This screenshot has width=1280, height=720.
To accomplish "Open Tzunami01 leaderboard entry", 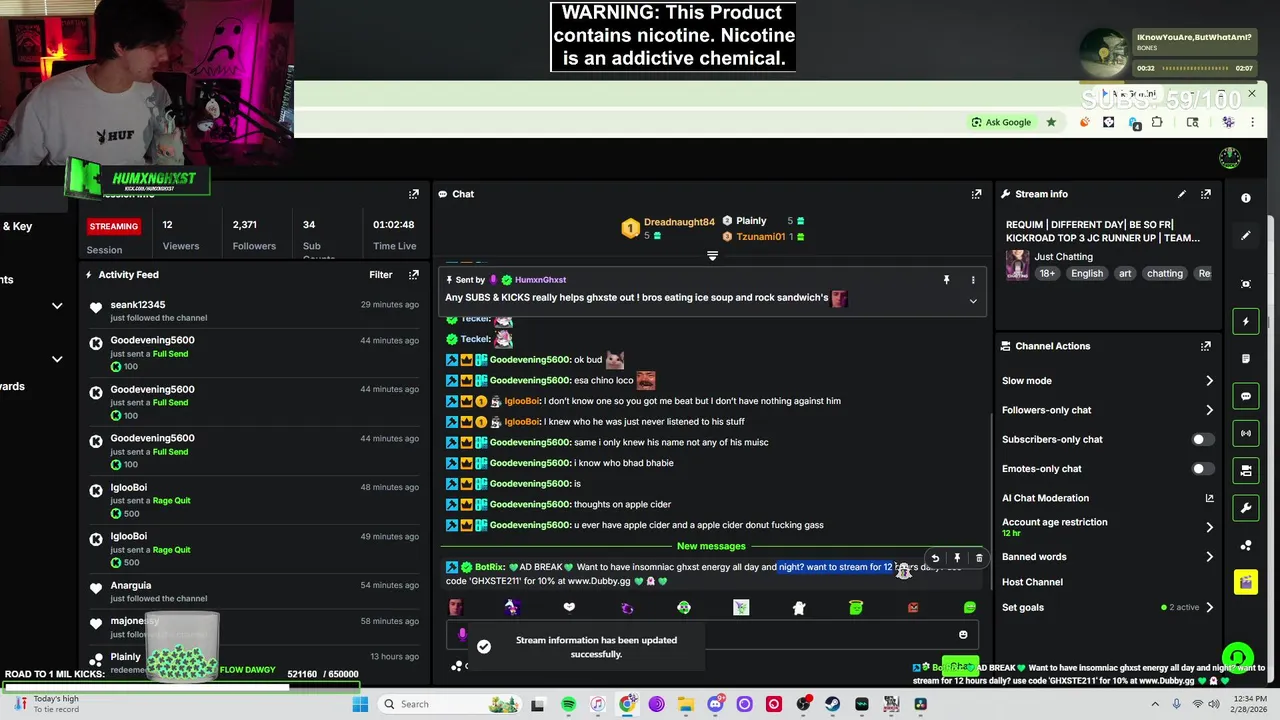I will tap(764, 237).
